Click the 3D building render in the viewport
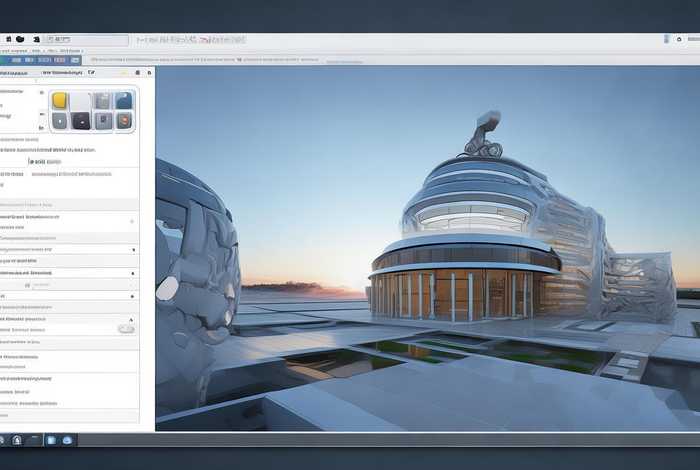Screen dimensions: 700x470 [x=470, y=240]
